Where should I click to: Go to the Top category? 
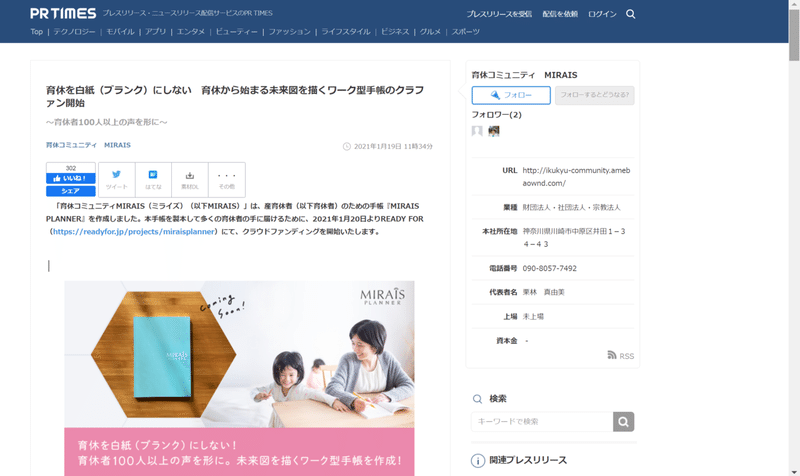click(36, 32)
